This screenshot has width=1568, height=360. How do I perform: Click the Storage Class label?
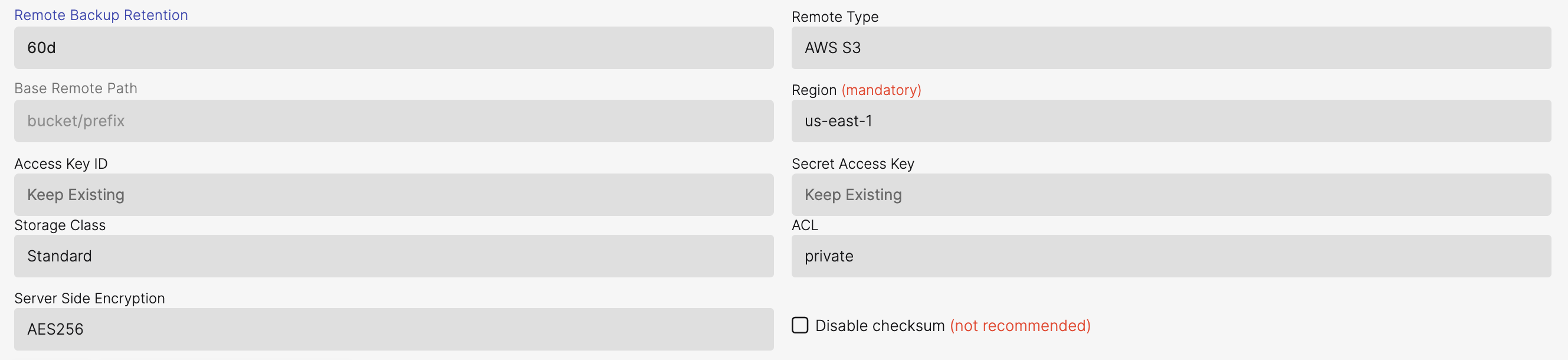coord(60,225)
